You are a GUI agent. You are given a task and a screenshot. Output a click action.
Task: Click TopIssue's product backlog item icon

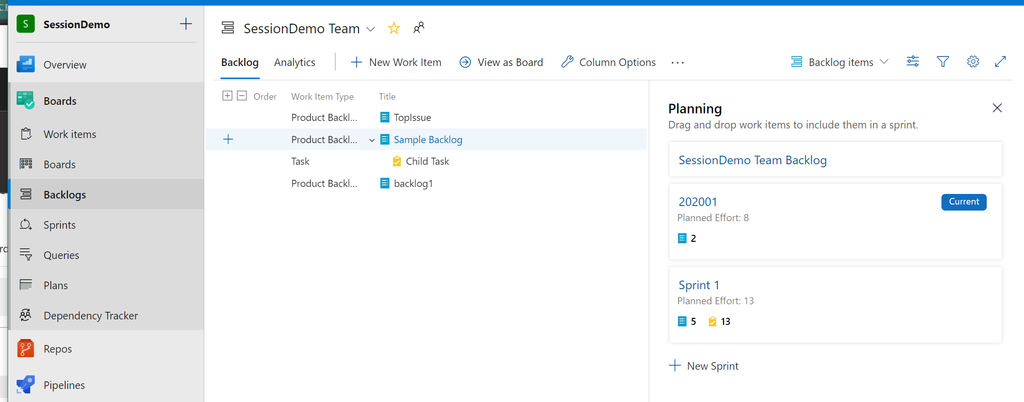pyautogui.click(x=385, y=117)
